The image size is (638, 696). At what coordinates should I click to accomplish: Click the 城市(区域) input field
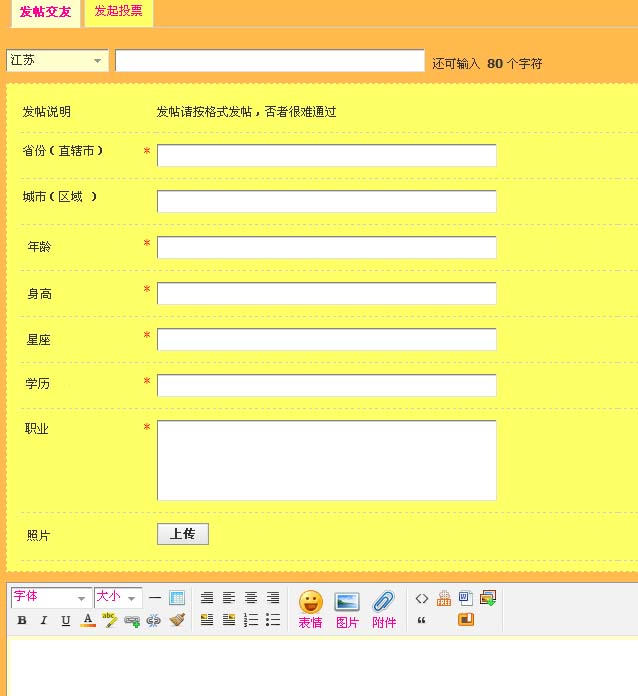click(x=327, y=202)
